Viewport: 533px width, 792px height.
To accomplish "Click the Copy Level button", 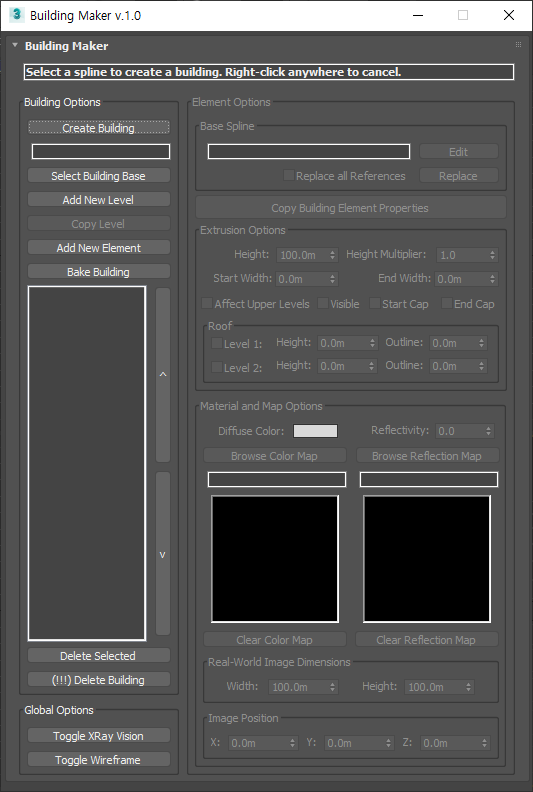I will (x=99, y=224).
